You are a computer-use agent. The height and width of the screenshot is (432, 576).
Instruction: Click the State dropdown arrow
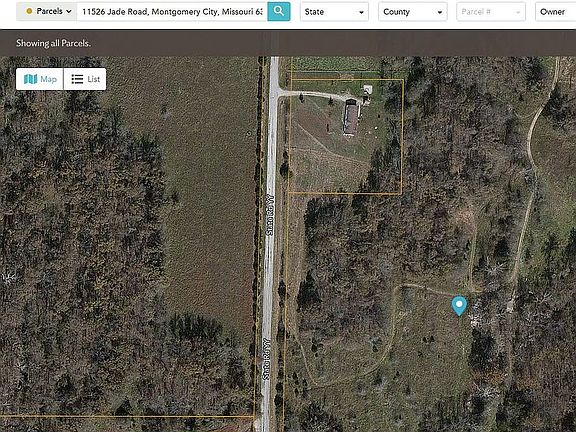tap(361, 12)
